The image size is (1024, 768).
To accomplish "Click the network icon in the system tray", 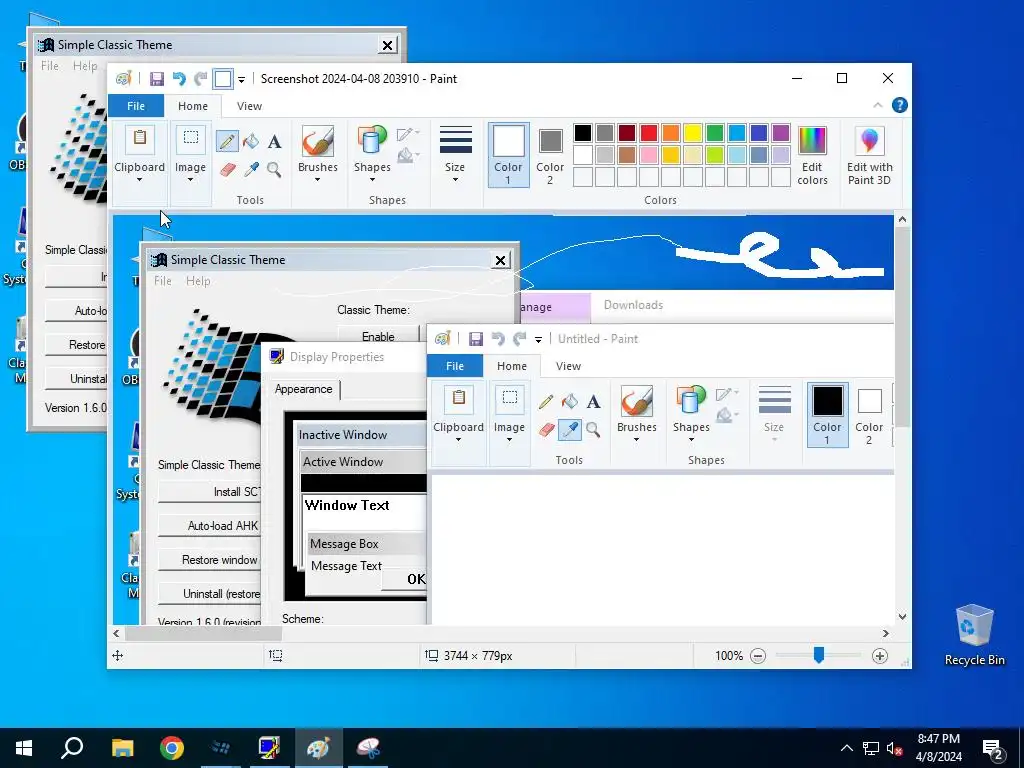I will point(871,748).
